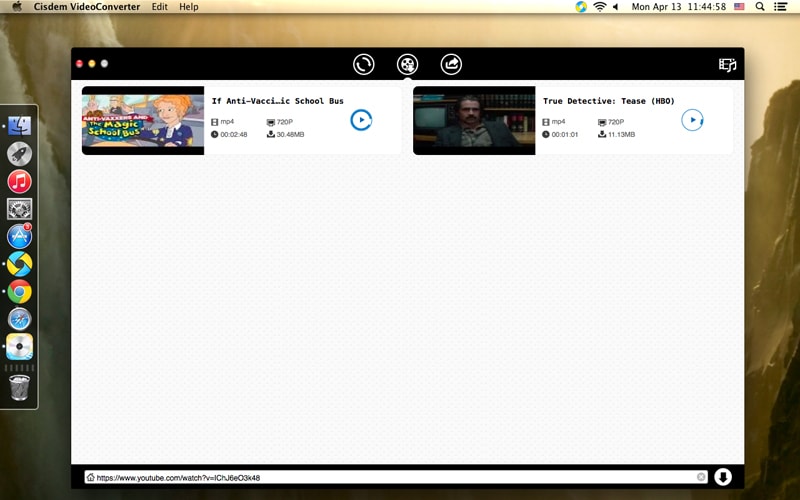
Task: Resume download of True Detective video
Action: pos(692,120)
